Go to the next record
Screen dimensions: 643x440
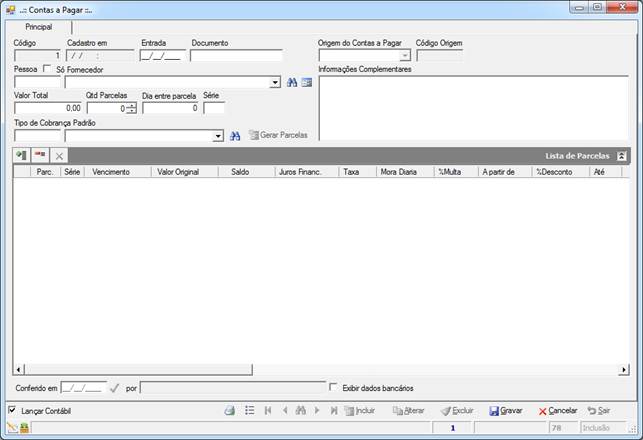pos(317,410)
